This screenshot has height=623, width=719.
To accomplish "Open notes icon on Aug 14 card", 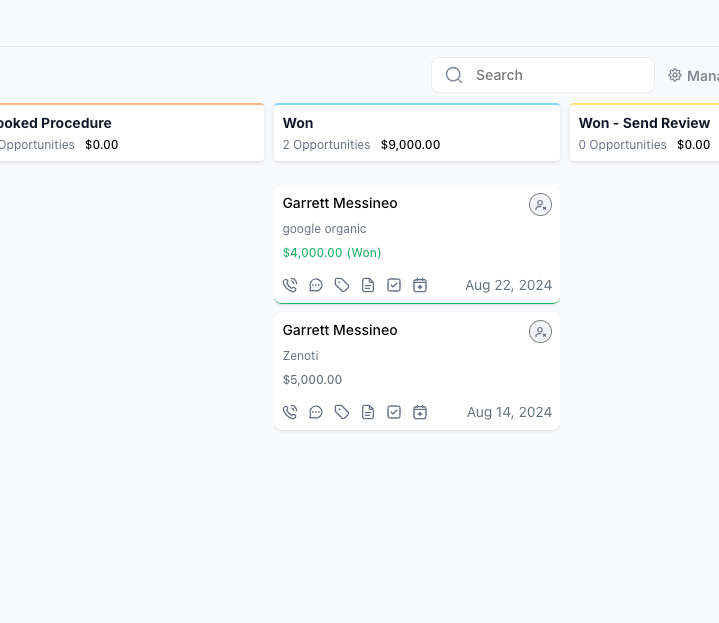I will (x=368, y=412).
